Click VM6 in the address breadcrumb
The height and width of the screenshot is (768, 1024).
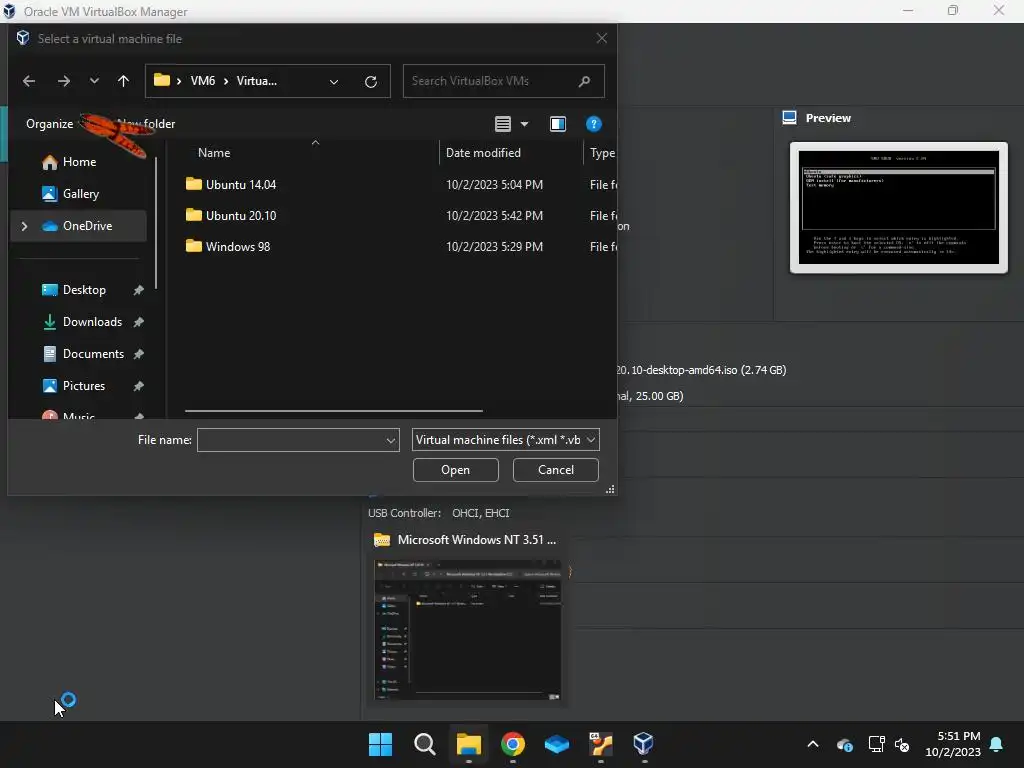pyautogui.click(x=202, y=81)
